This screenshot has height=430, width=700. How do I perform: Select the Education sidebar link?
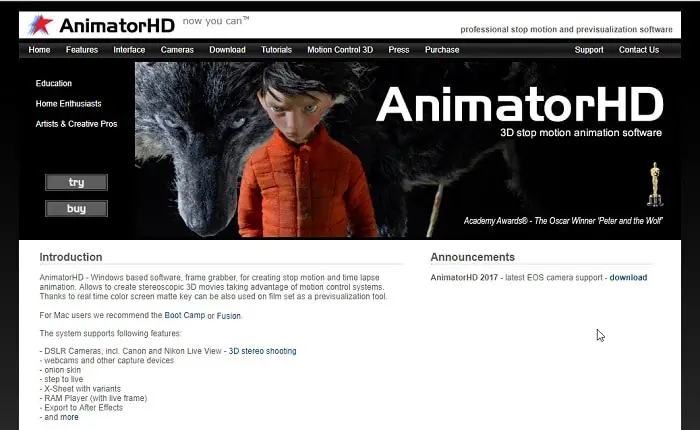tap(54, 83)
